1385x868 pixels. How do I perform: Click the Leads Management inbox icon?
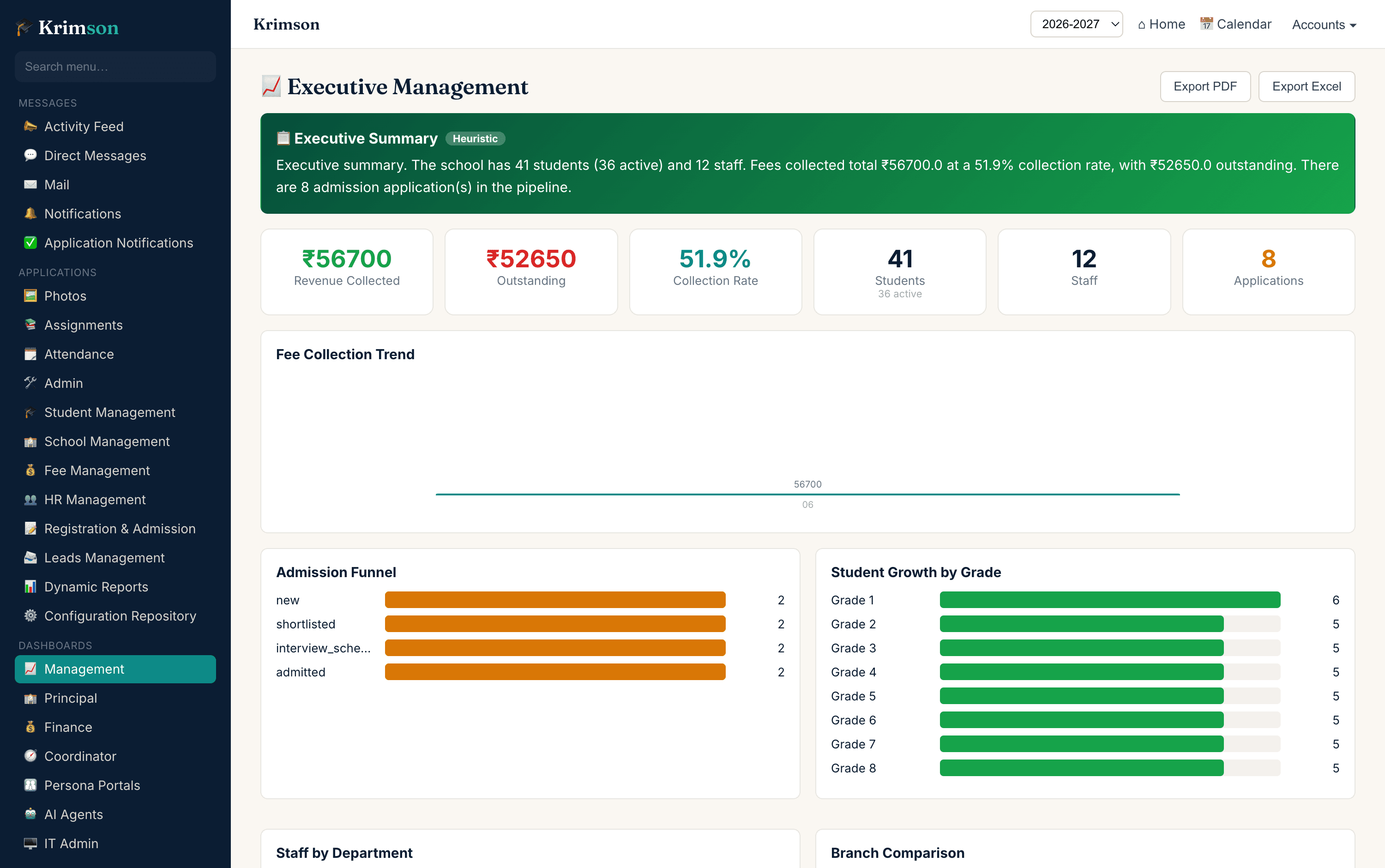click(x=30, y=557)
